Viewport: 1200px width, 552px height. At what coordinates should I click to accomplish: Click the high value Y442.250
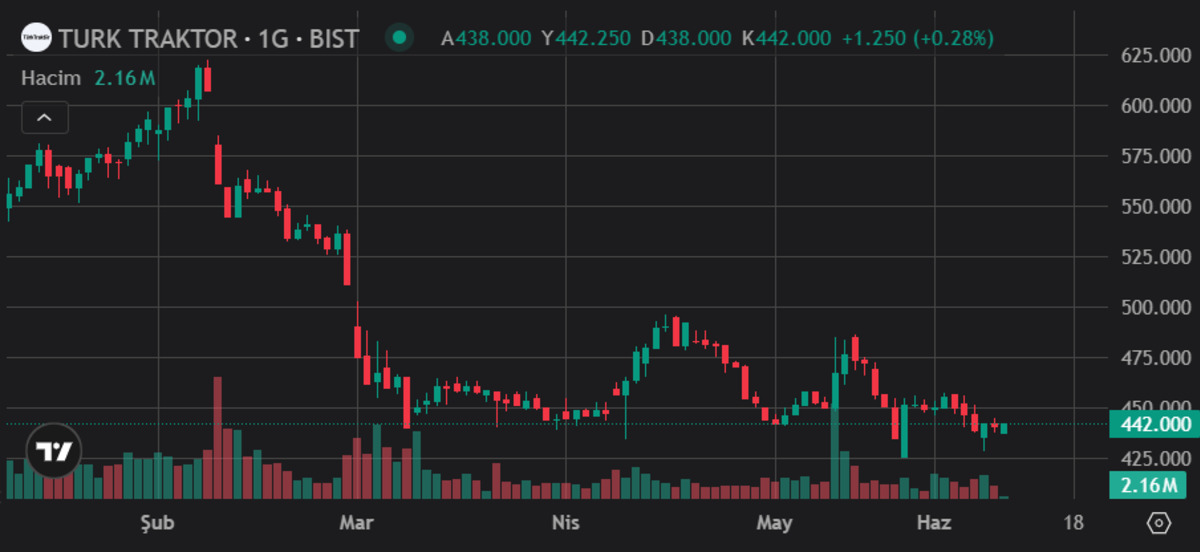pos(586,39)
